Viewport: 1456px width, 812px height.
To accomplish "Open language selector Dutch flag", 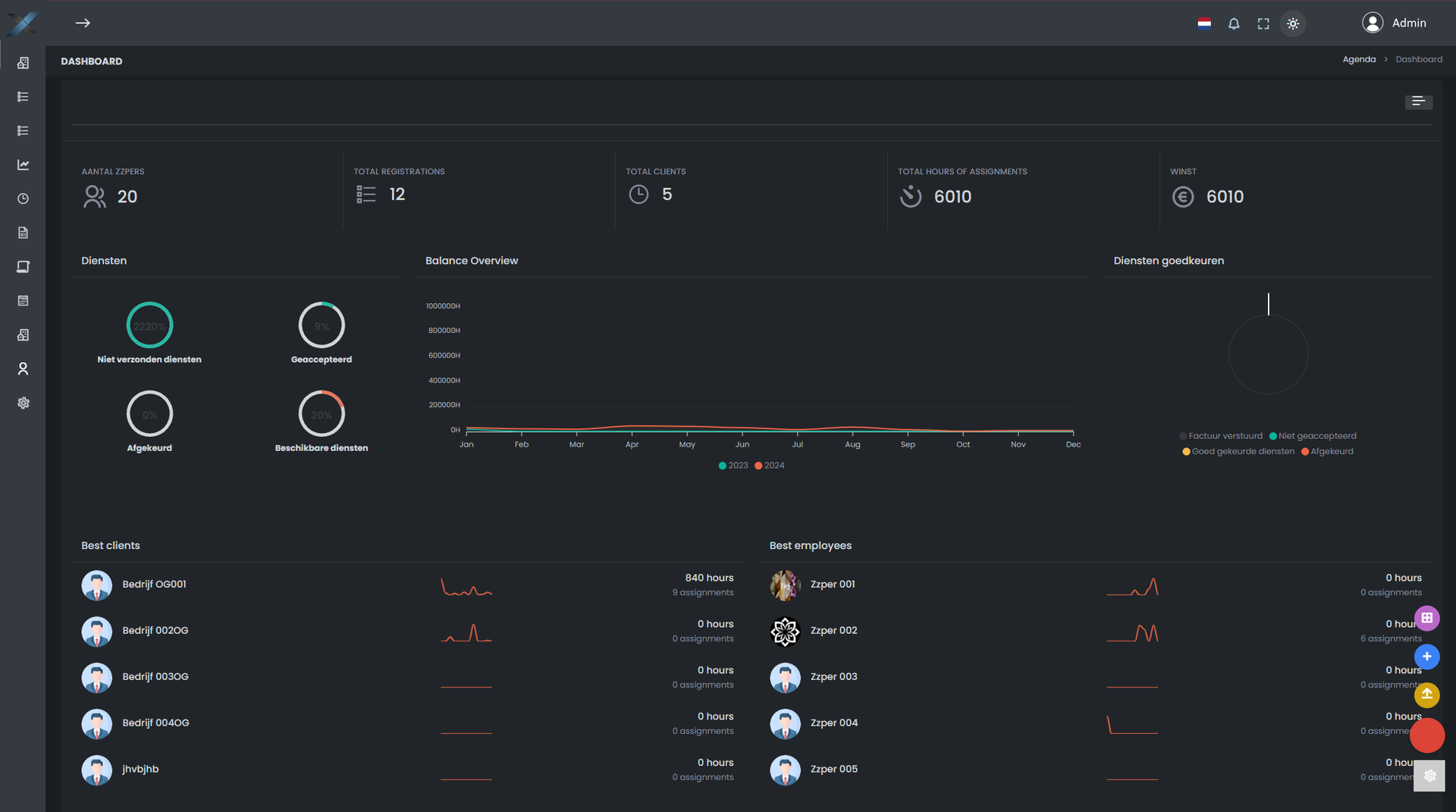I will pyautogui.click(x=1204, y=24).
